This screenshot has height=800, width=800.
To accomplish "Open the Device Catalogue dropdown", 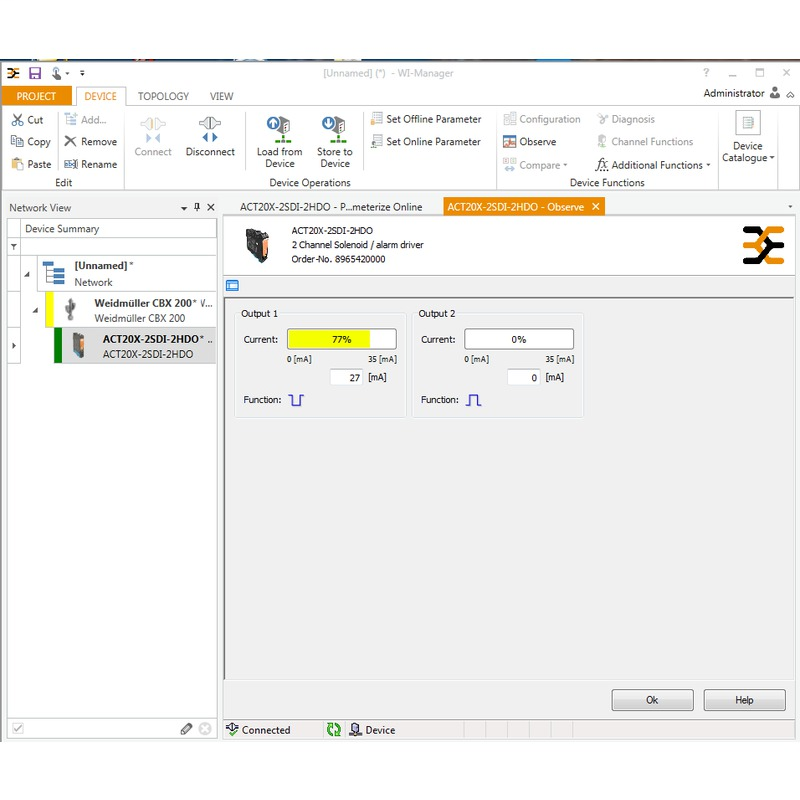I will (748, 138).
